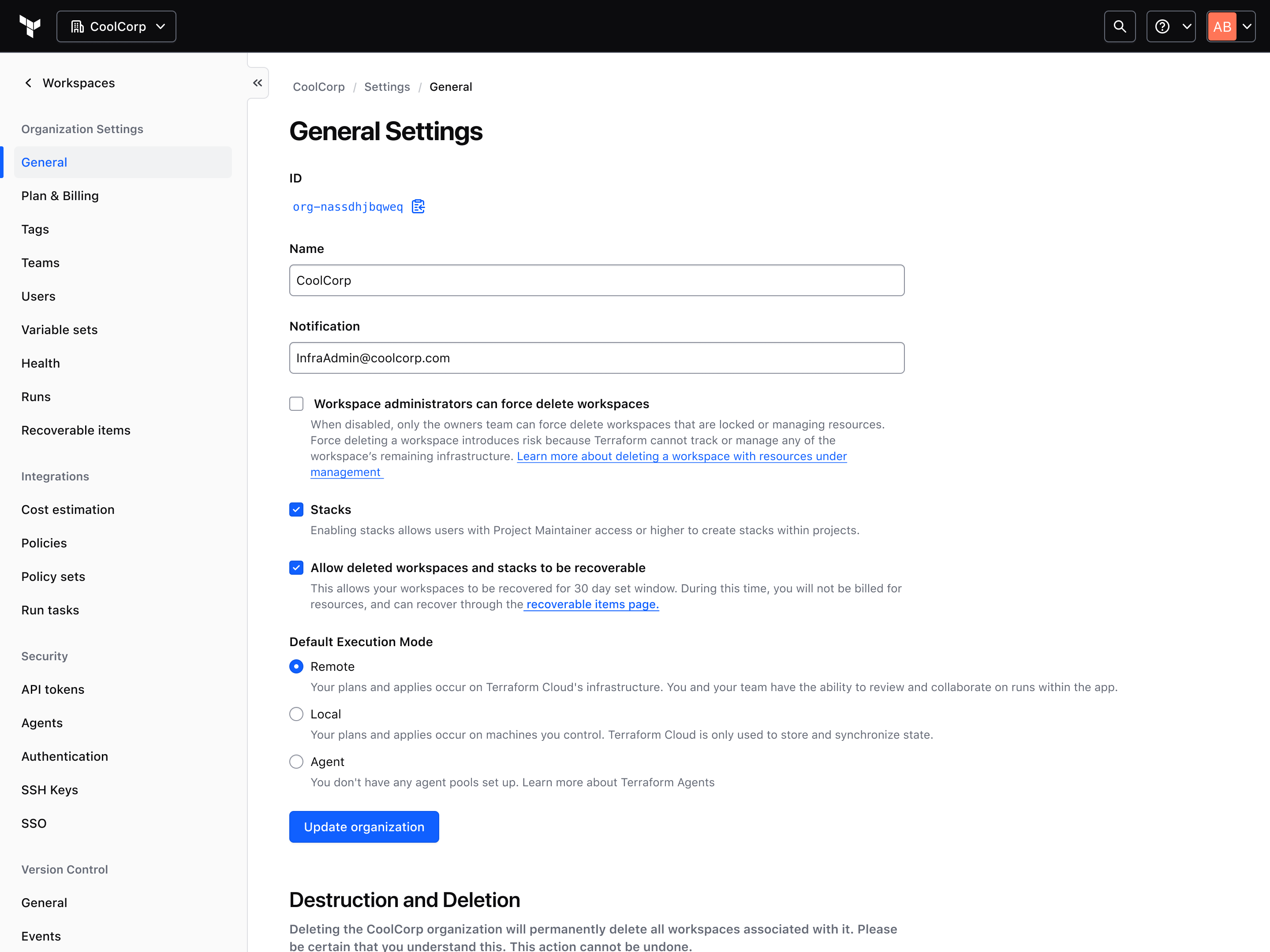This screenshot has height=952, width=1270.
Task: Select the Local execution mode radio
Action: [296, 714]
